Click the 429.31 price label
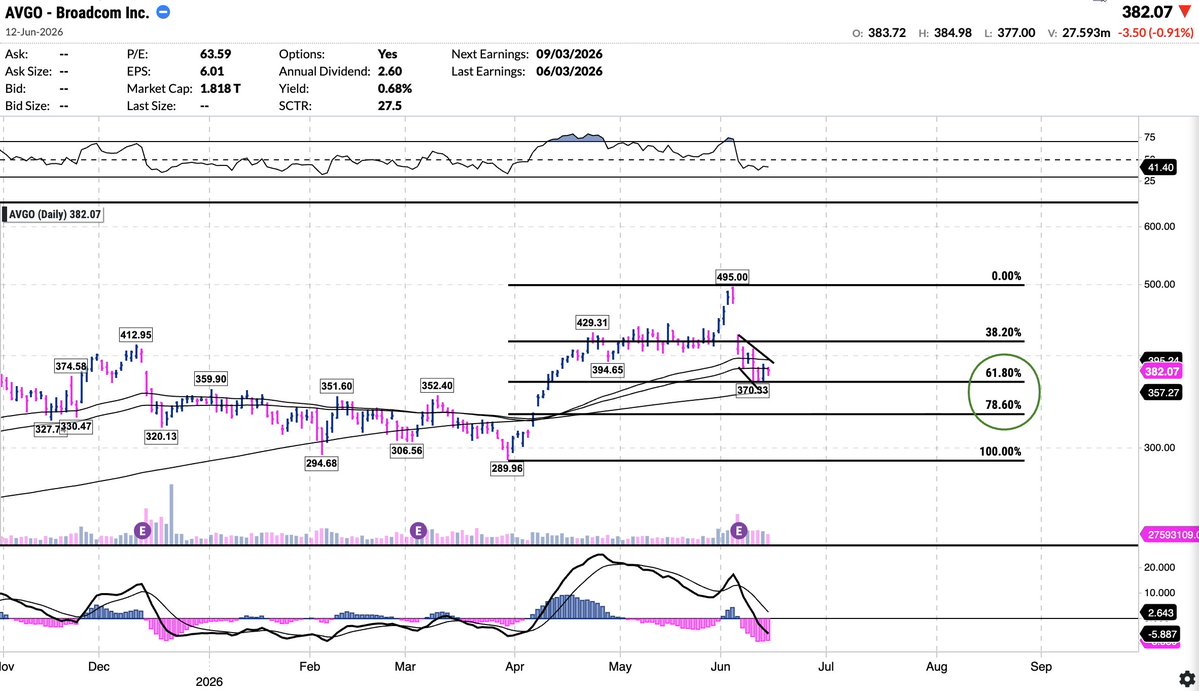 (x=592, y=323)
